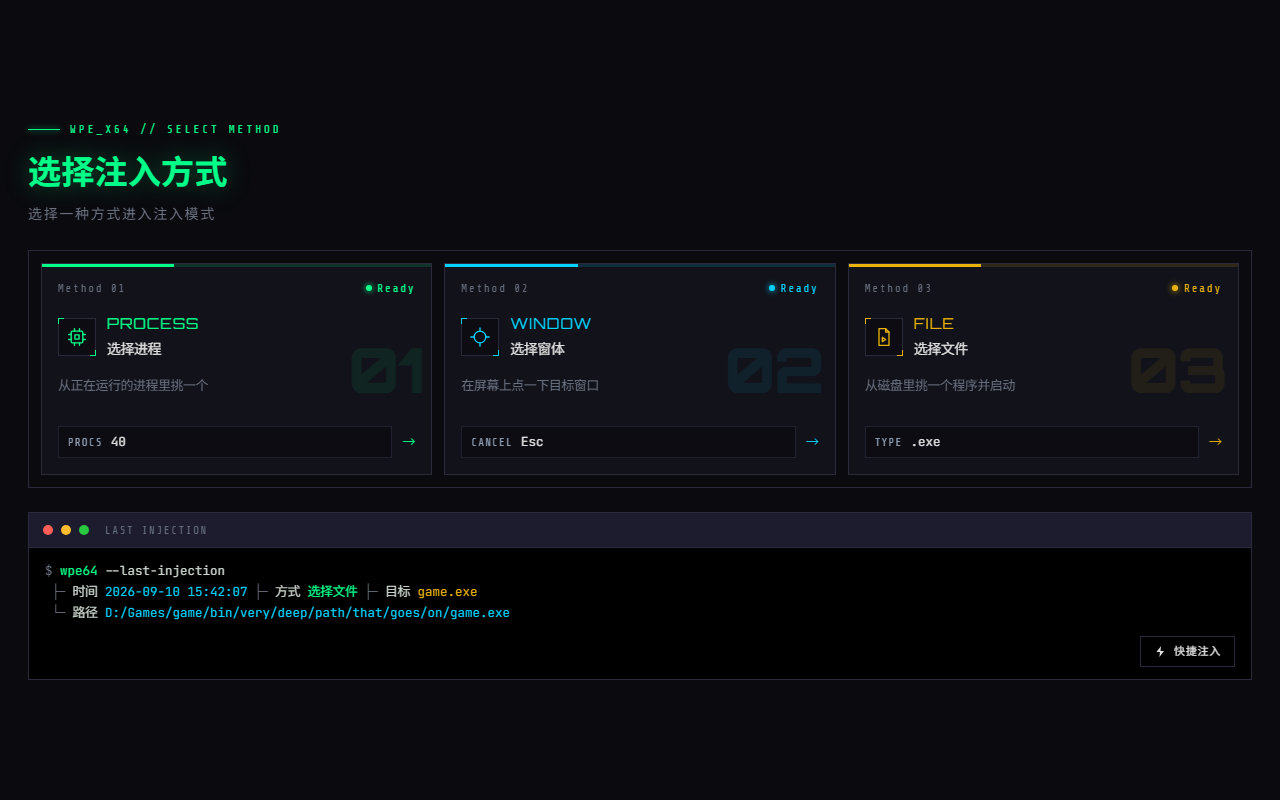Click the timestamp 2026-09-10 15:42:07
Screen dimensions: 1280x800
(176, 592)
